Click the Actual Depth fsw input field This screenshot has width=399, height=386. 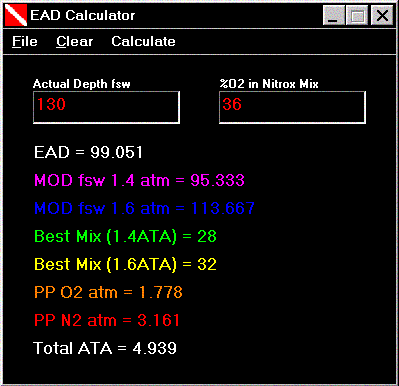pos(106,107)
